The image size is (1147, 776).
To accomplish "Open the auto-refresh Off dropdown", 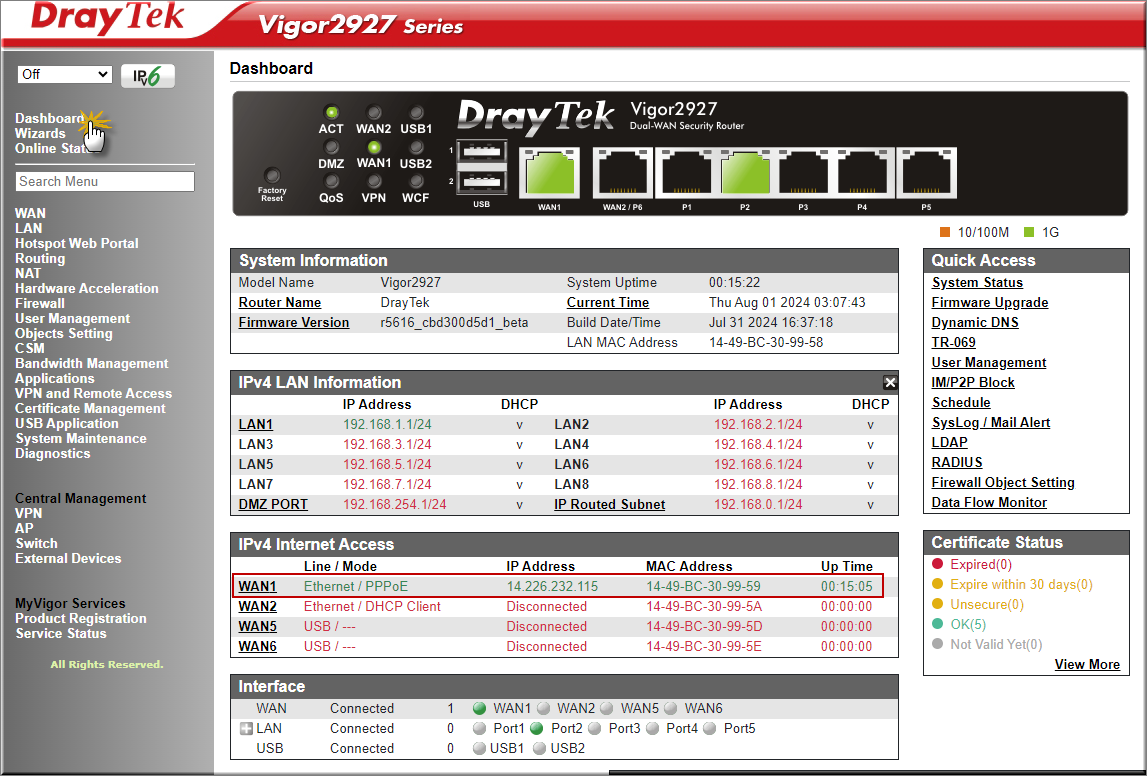I will 64,74.
